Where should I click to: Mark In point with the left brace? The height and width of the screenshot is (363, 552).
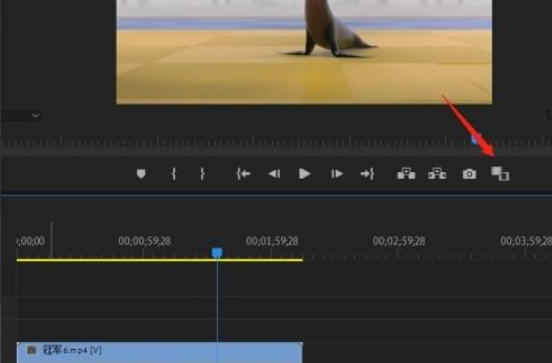173,174
